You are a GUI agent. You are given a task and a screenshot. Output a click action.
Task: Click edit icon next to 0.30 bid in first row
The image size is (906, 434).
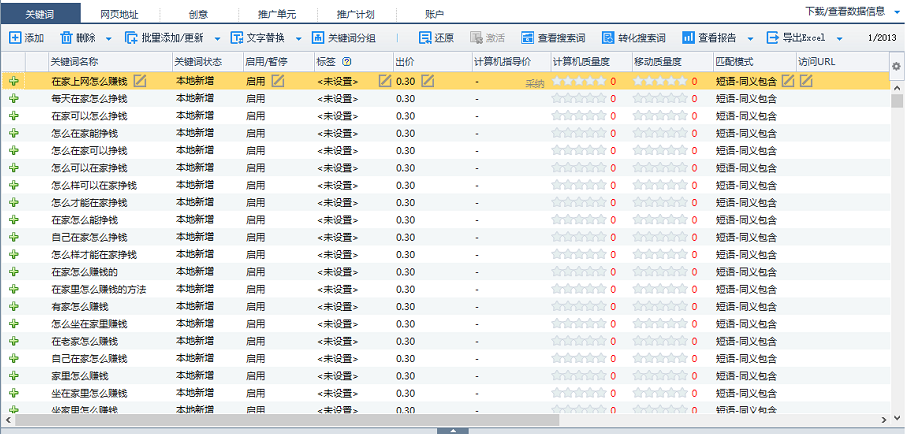tap(428, 81)
